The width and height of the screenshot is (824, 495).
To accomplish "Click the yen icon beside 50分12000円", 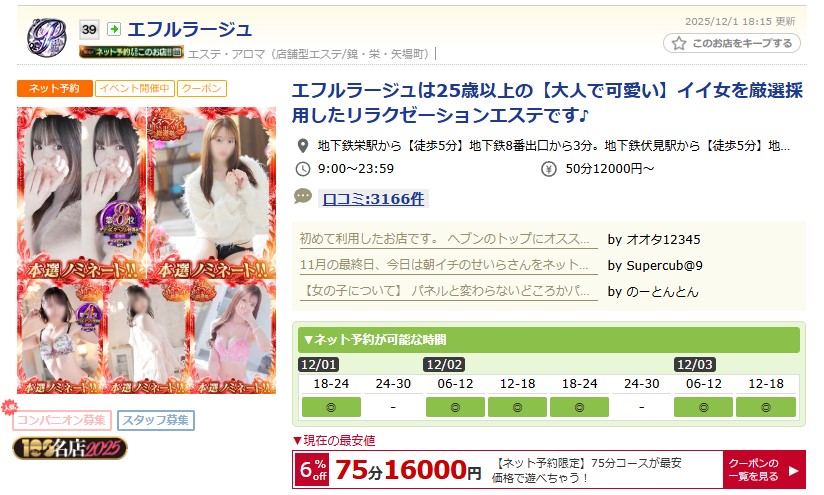I will coord(549,169).
